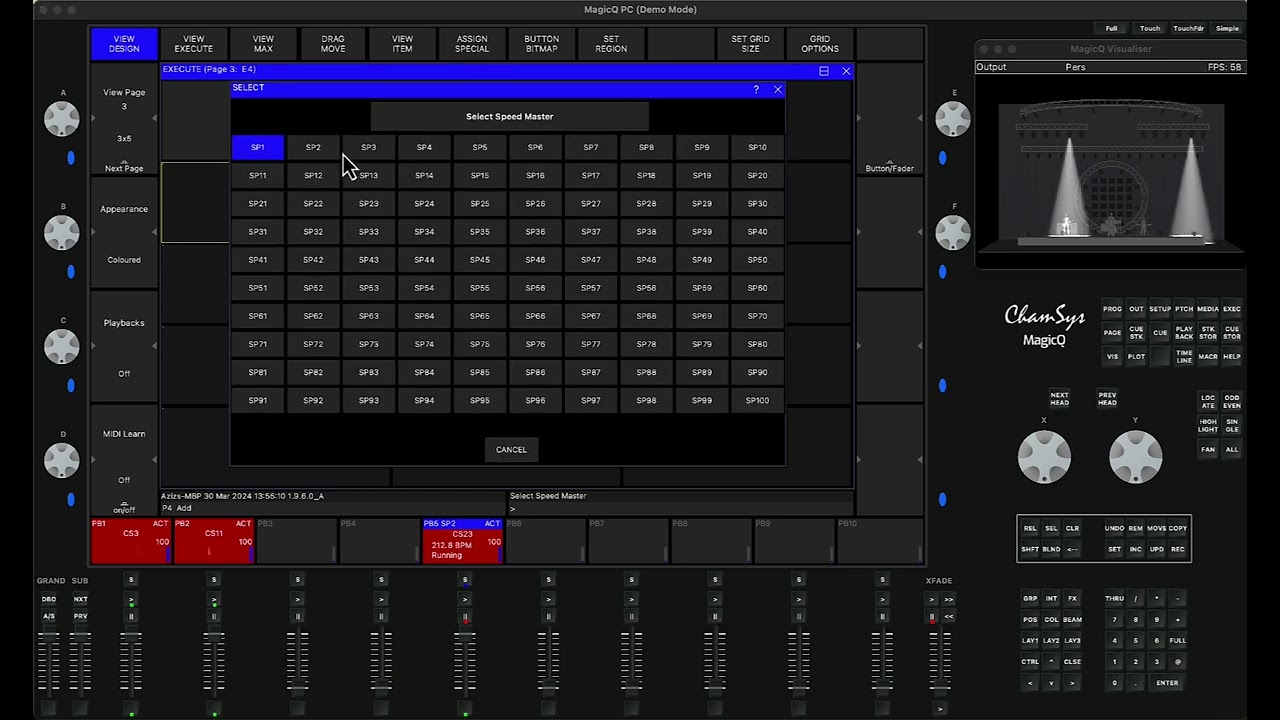Screen dimensions: 1280x720
Task: Click the FULL keypad key
Action: pos(1178,641)
